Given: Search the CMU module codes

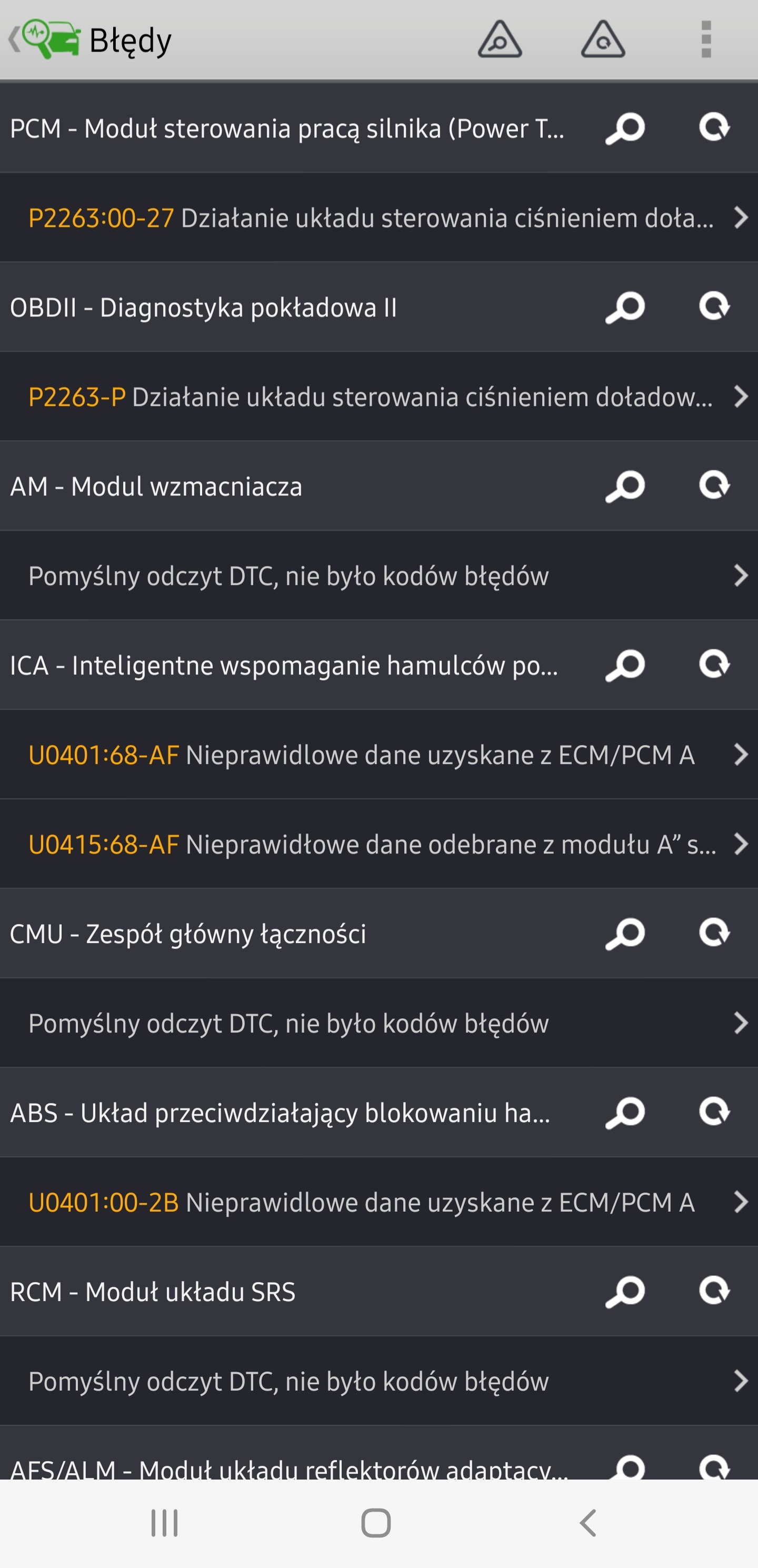Looking at the screenshot, I should click(x=625, y=934).
